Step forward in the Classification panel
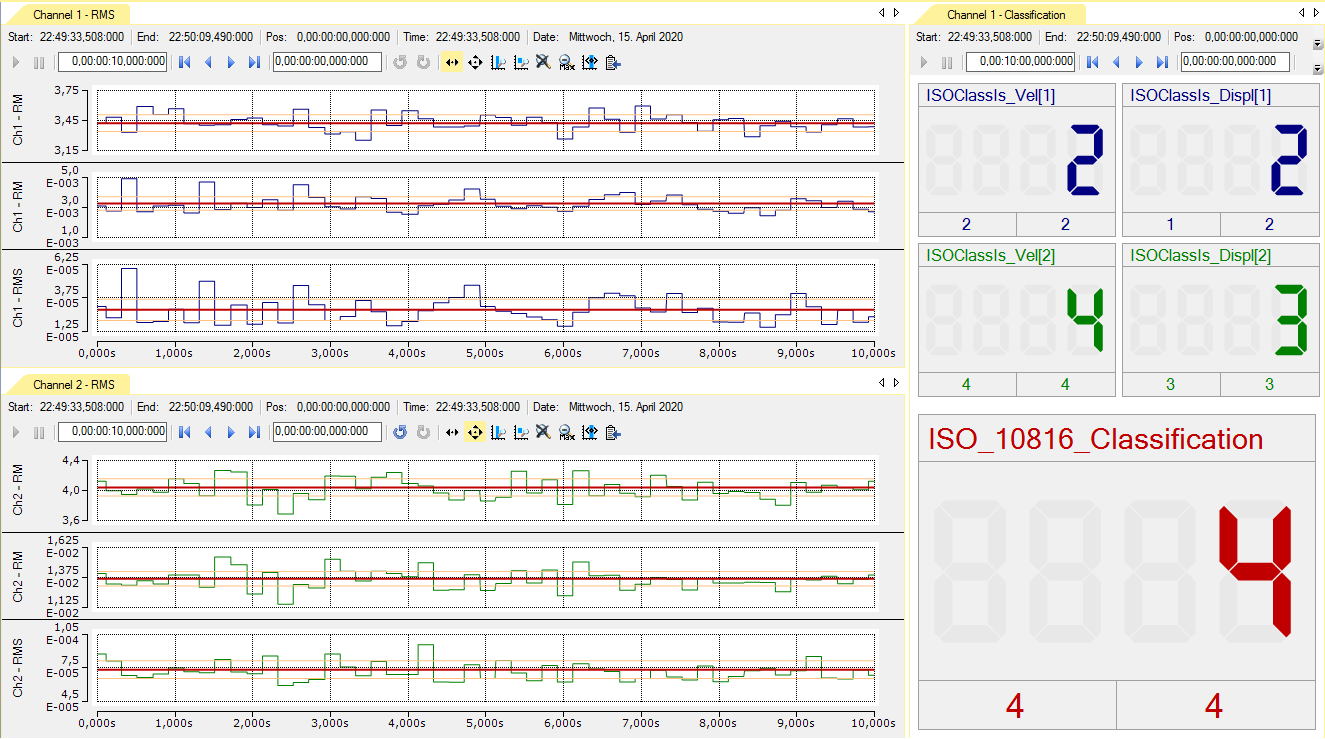Viewport: 1325px width, 739px height. [1139, 62]
